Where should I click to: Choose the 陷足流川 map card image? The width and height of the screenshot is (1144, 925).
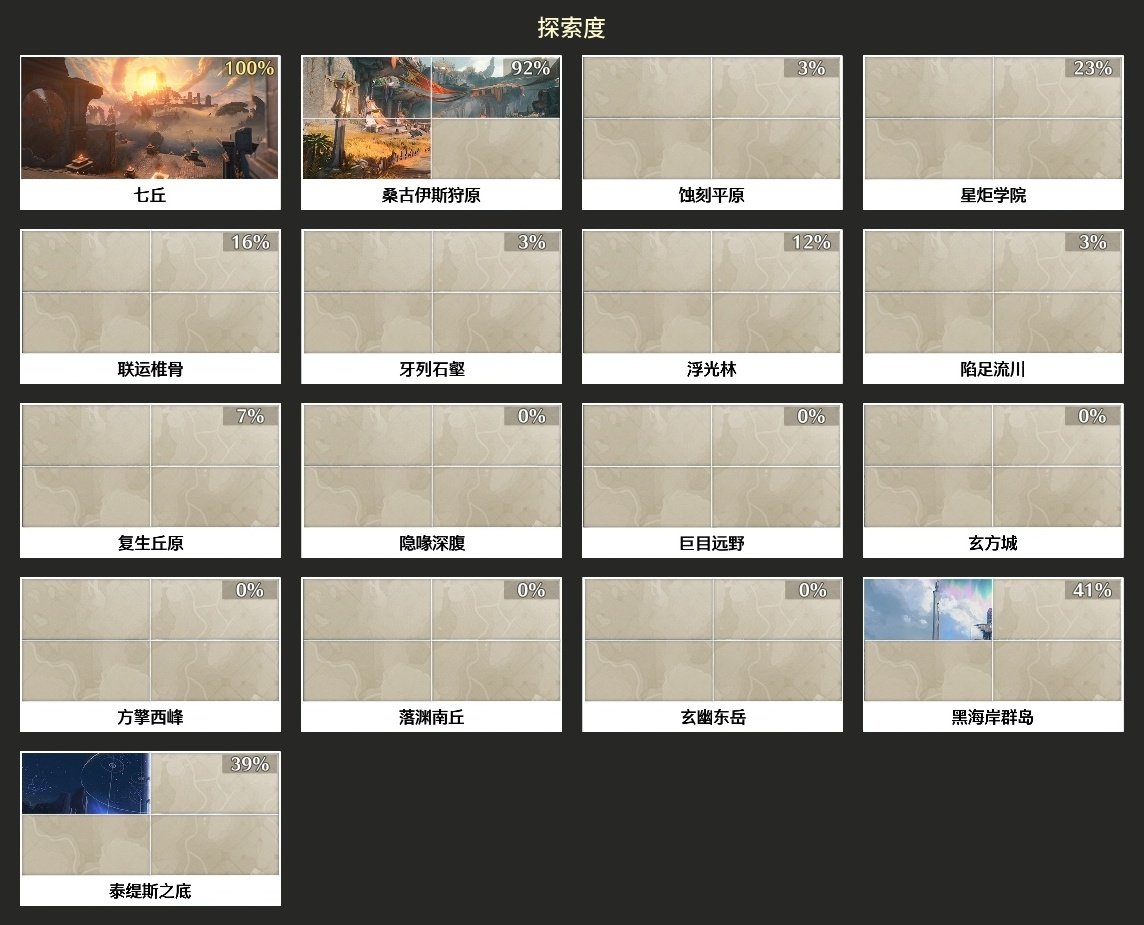point(993,292)
